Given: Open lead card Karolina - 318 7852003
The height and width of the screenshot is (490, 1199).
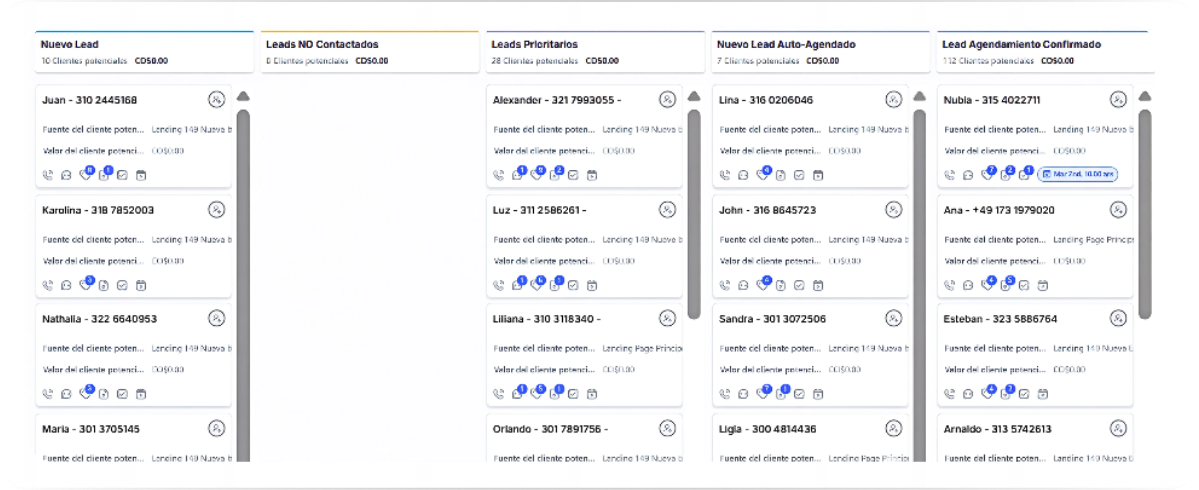Looking at the screenshot, I should click(133, 246).
